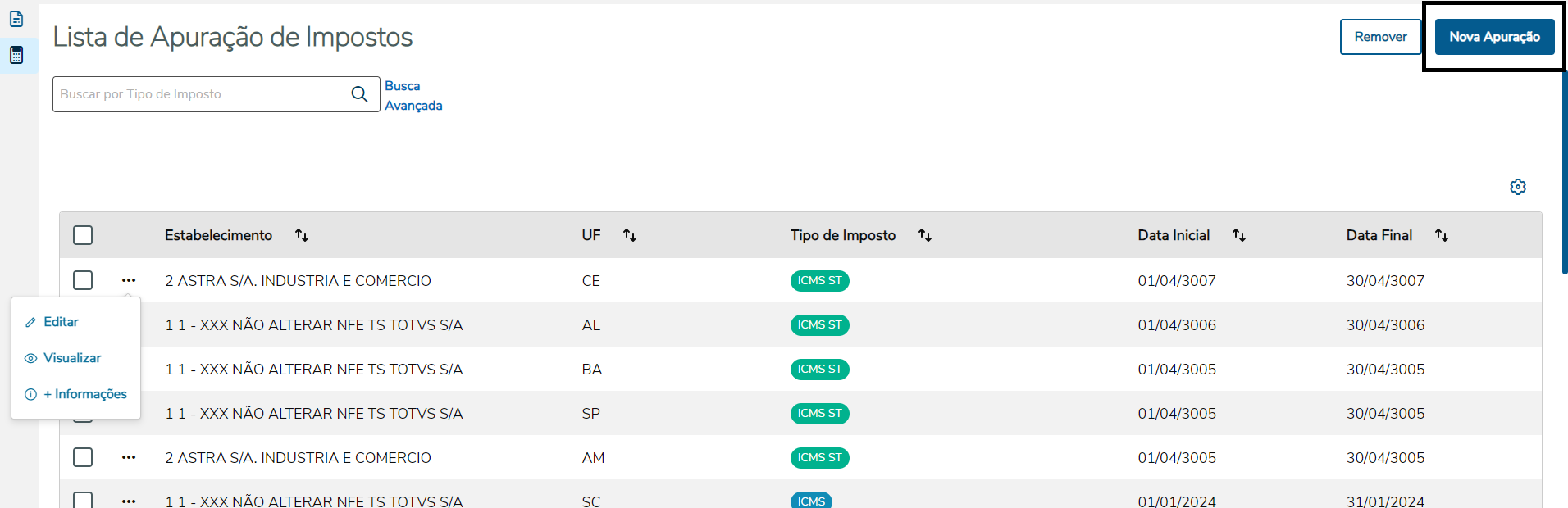
Task: Open table column settings gear icon
Action: pyautogui.click(x=1518, y=187)
